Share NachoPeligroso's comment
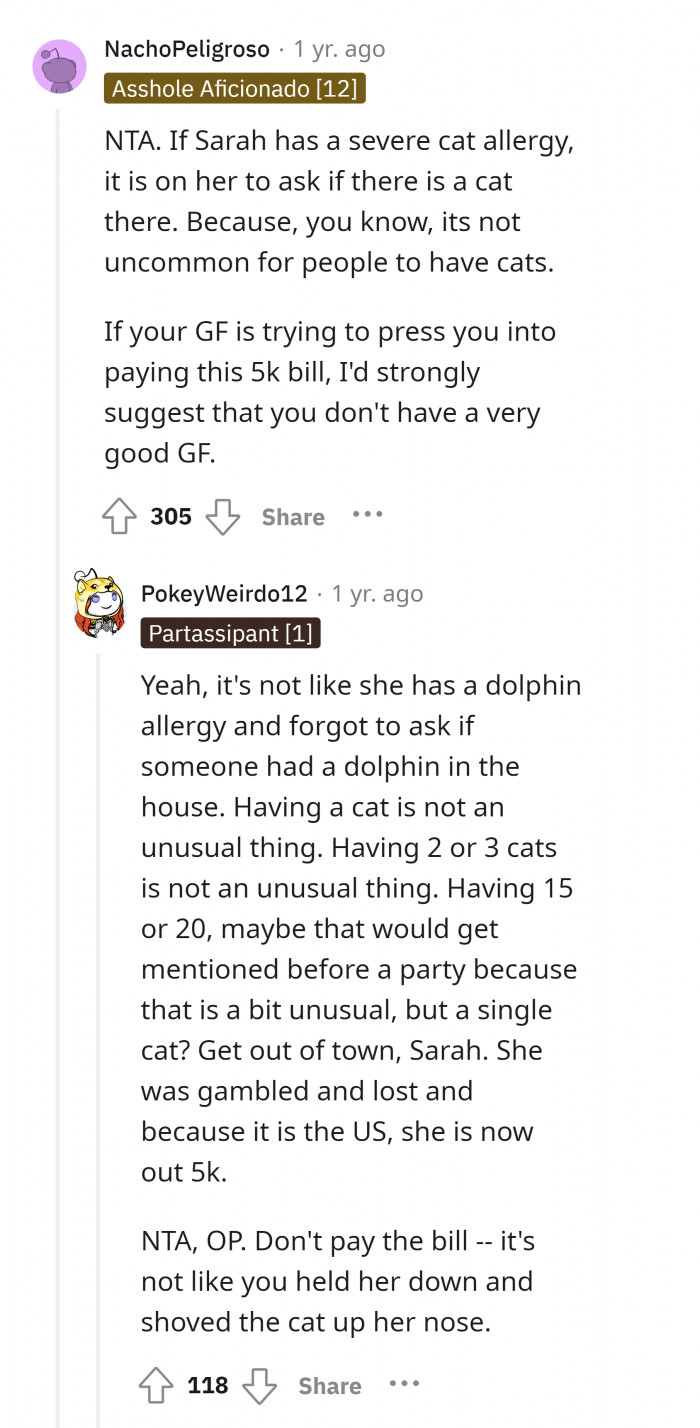Screen dimensions: 700x1428 [293, 517]
